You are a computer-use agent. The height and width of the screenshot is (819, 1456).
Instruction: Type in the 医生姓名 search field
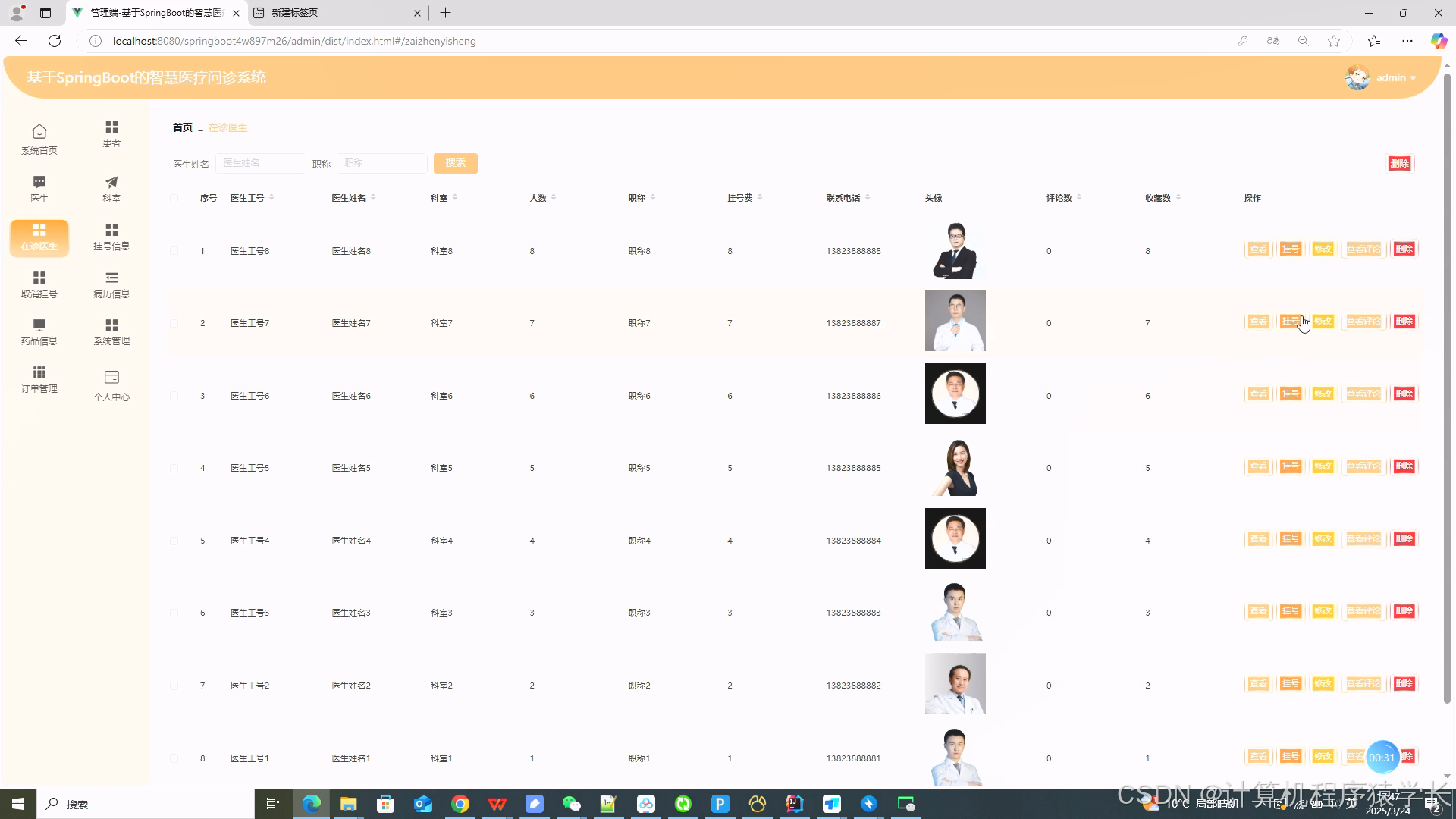(260, 163)
